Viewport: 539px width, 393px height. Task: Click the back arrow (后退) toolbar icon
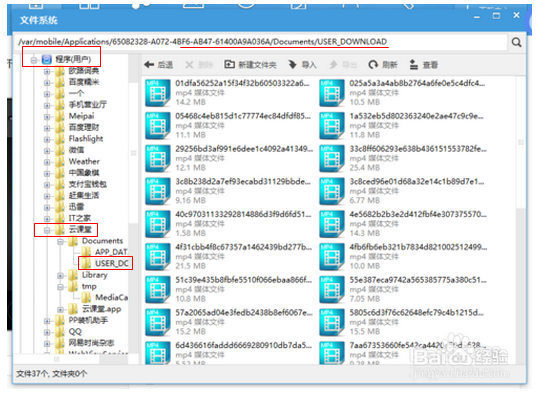point(149,65)
